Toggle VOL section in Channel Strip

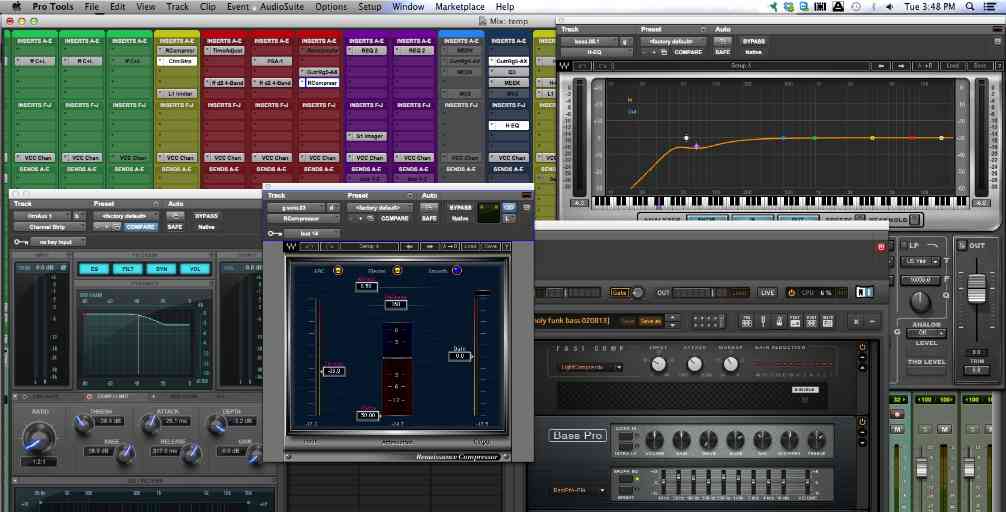[x=195, y=269]
